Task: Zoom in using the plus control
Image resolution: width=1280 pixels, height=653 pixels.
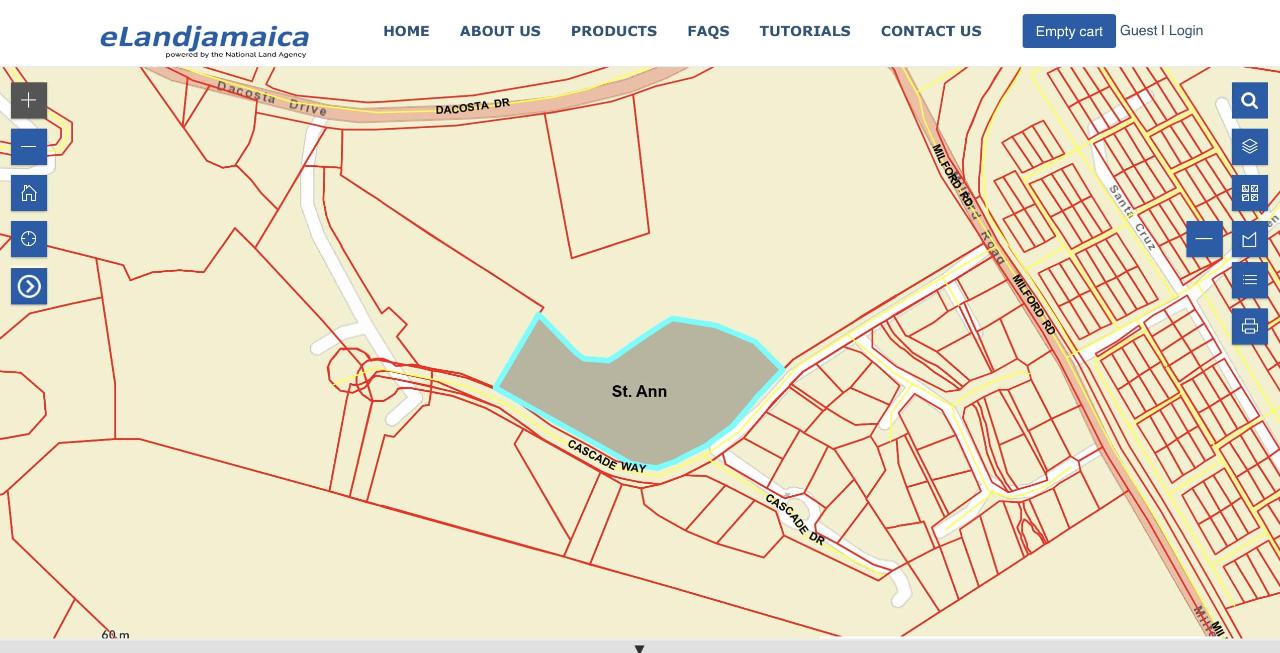Action: tap(28, 100)
